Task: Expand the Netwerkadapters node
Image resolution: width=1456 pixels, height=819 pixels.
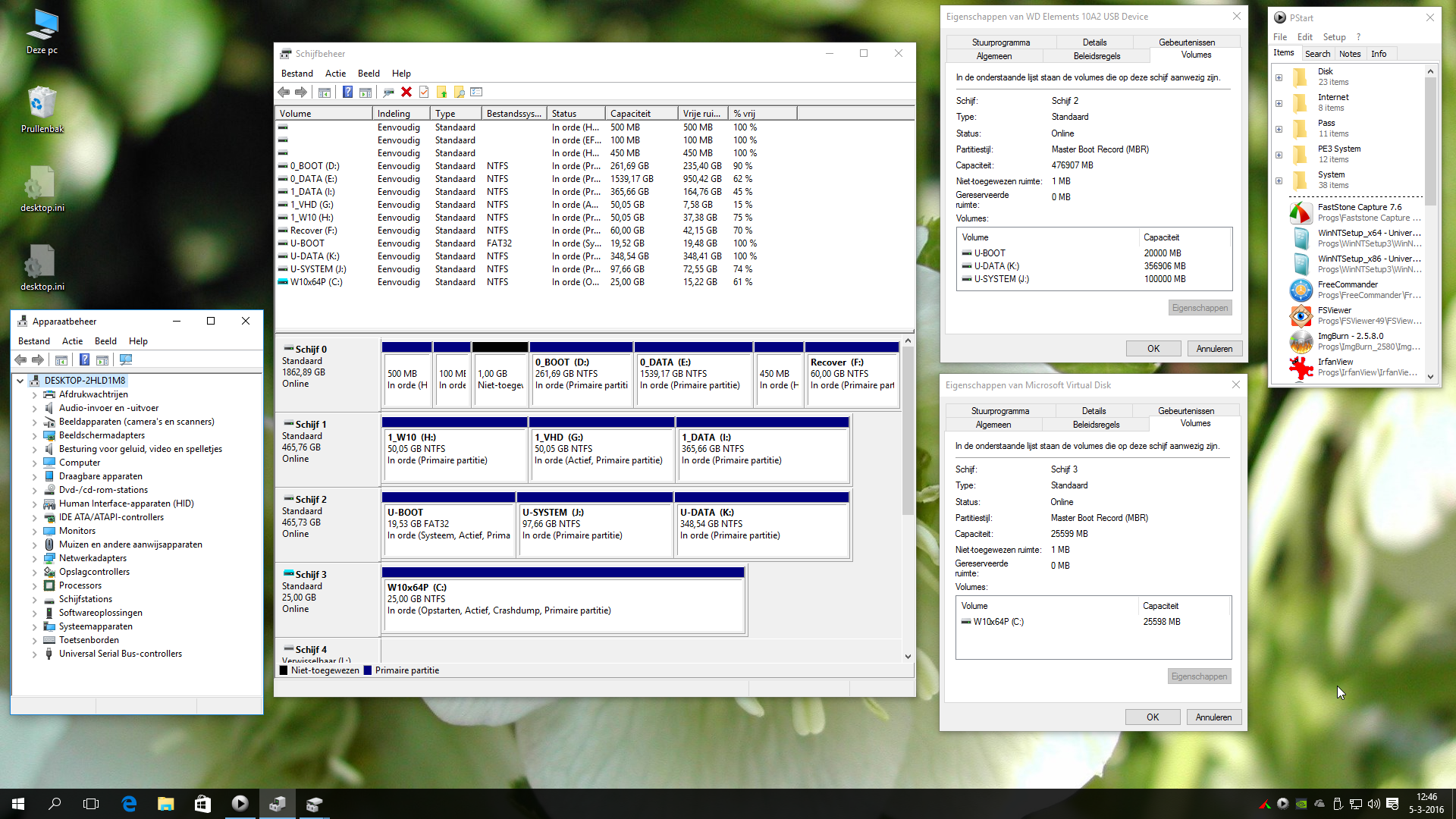Action: [34, 559]
